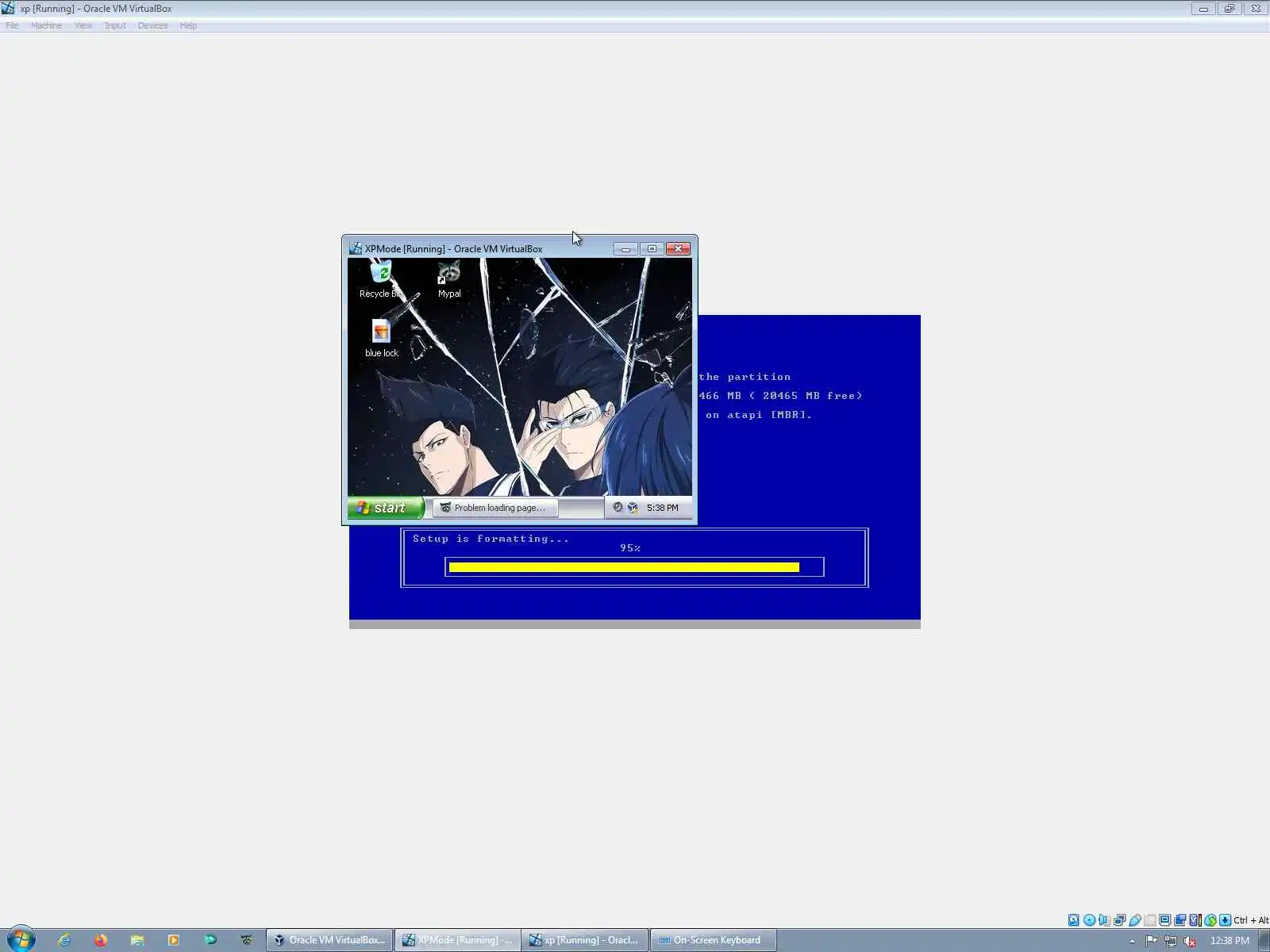Image resolution: width=1270 pixels, height=952 pixels.
Task: Click the display status icon
Action: (1164, 920)
